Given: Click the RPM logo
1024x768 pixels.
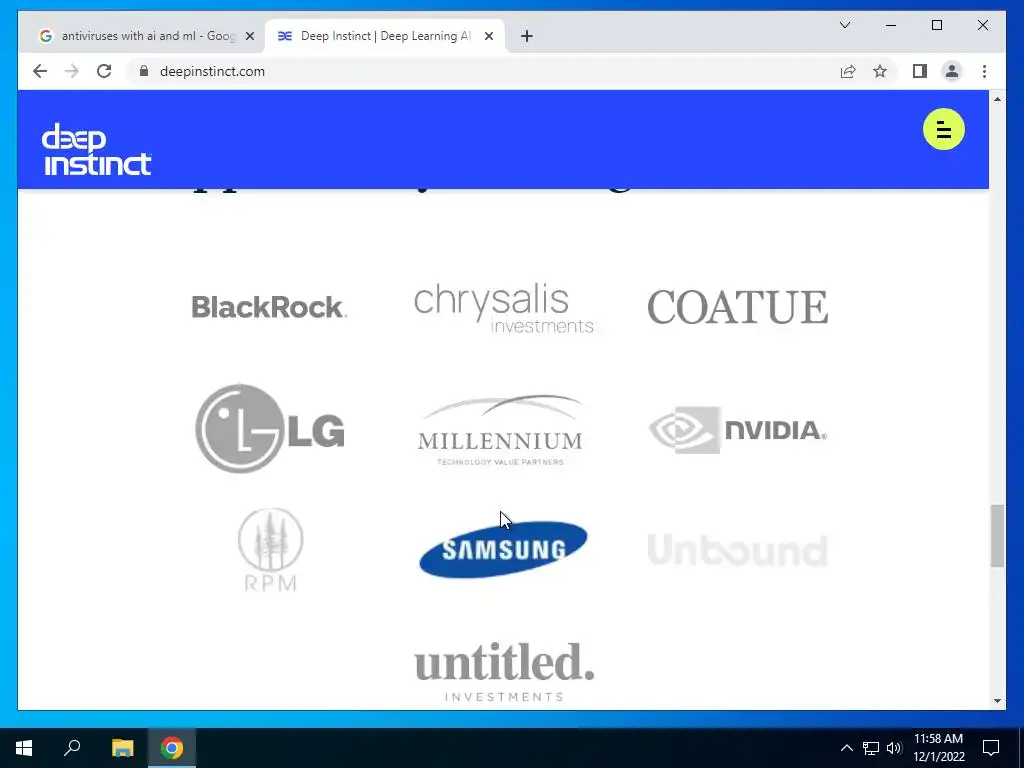Looking at the screenshot, I should pyautogui.click(x=270, y=550).
